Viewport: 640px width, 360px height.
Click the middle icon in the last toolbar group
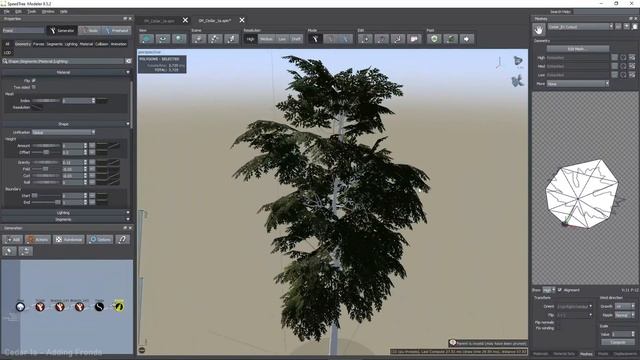(x=451, y=39)
